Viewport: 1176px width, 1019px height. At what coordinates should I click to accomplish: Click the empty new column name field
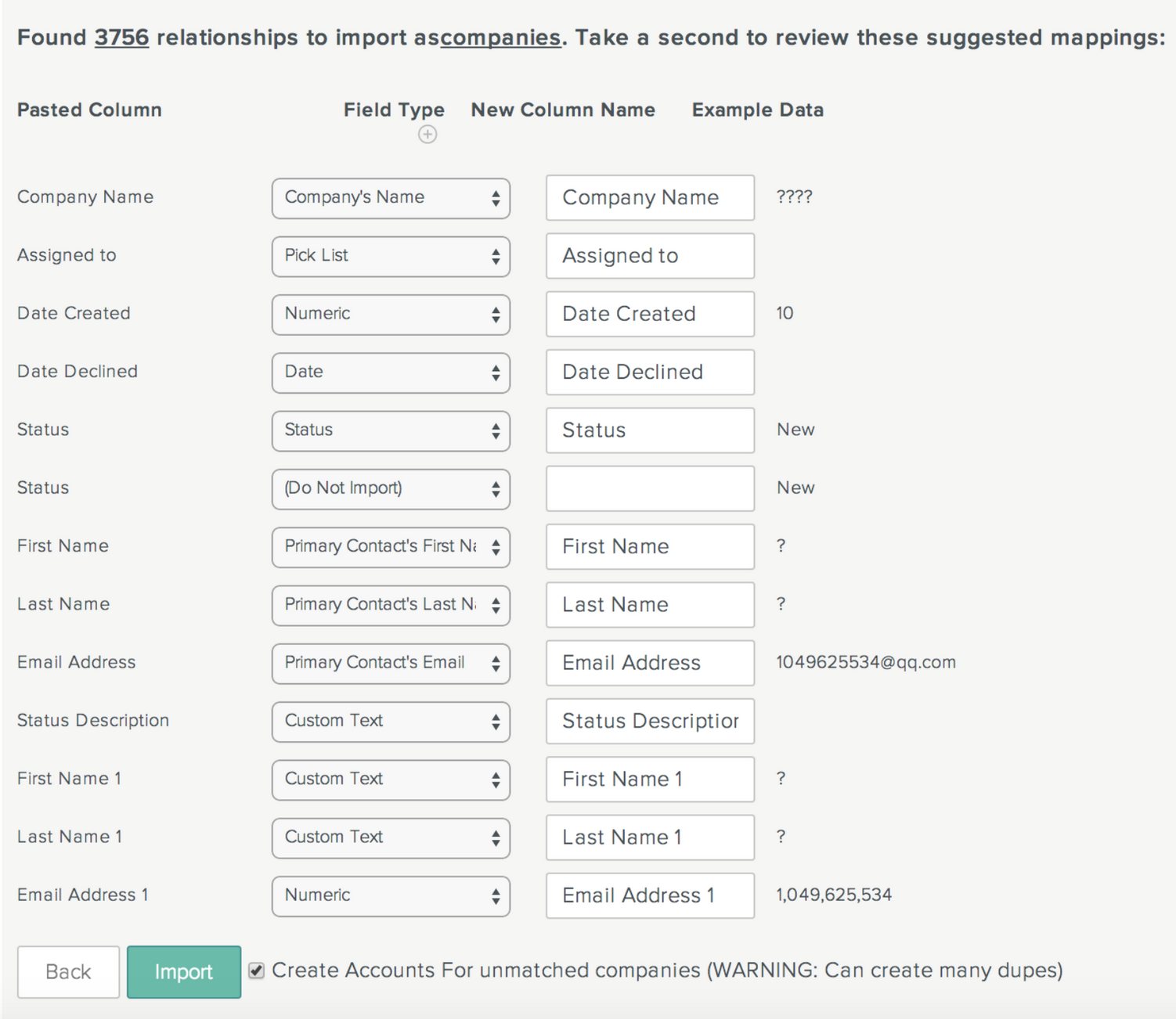[650, 488]
